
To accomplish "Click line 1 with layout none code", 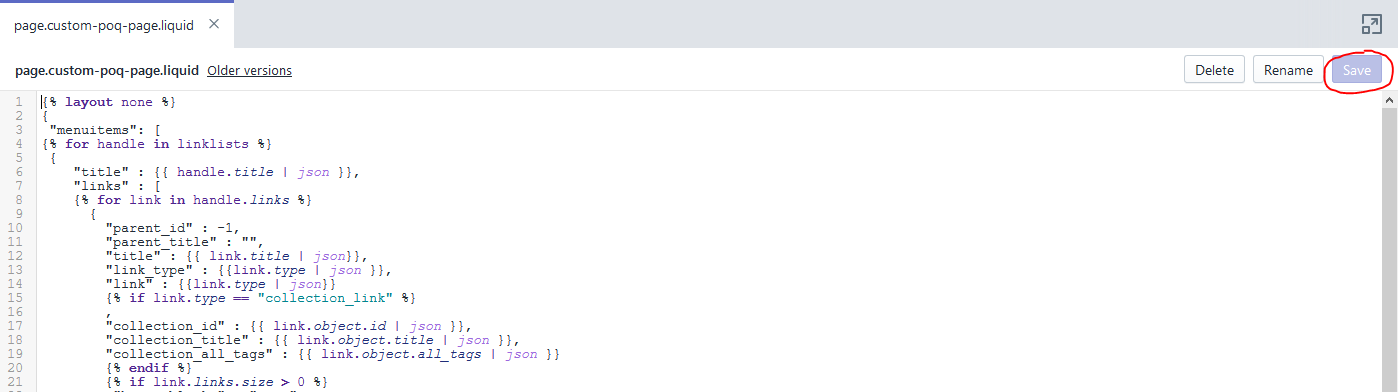I will (x=109, y=102).
